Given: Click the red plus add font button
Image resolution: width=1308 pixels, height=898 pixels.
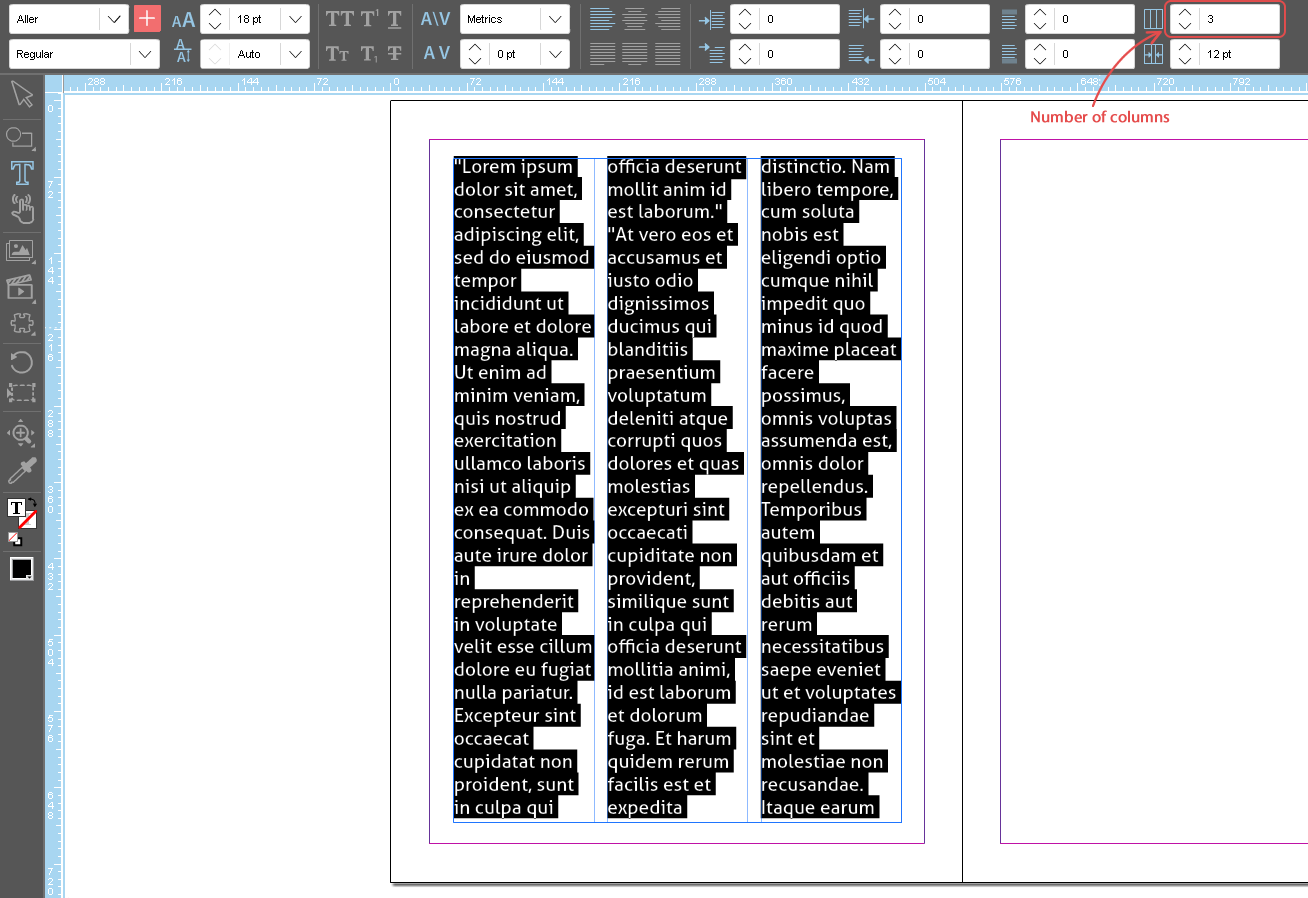Looking at the screenshot, I should [147, 19].
